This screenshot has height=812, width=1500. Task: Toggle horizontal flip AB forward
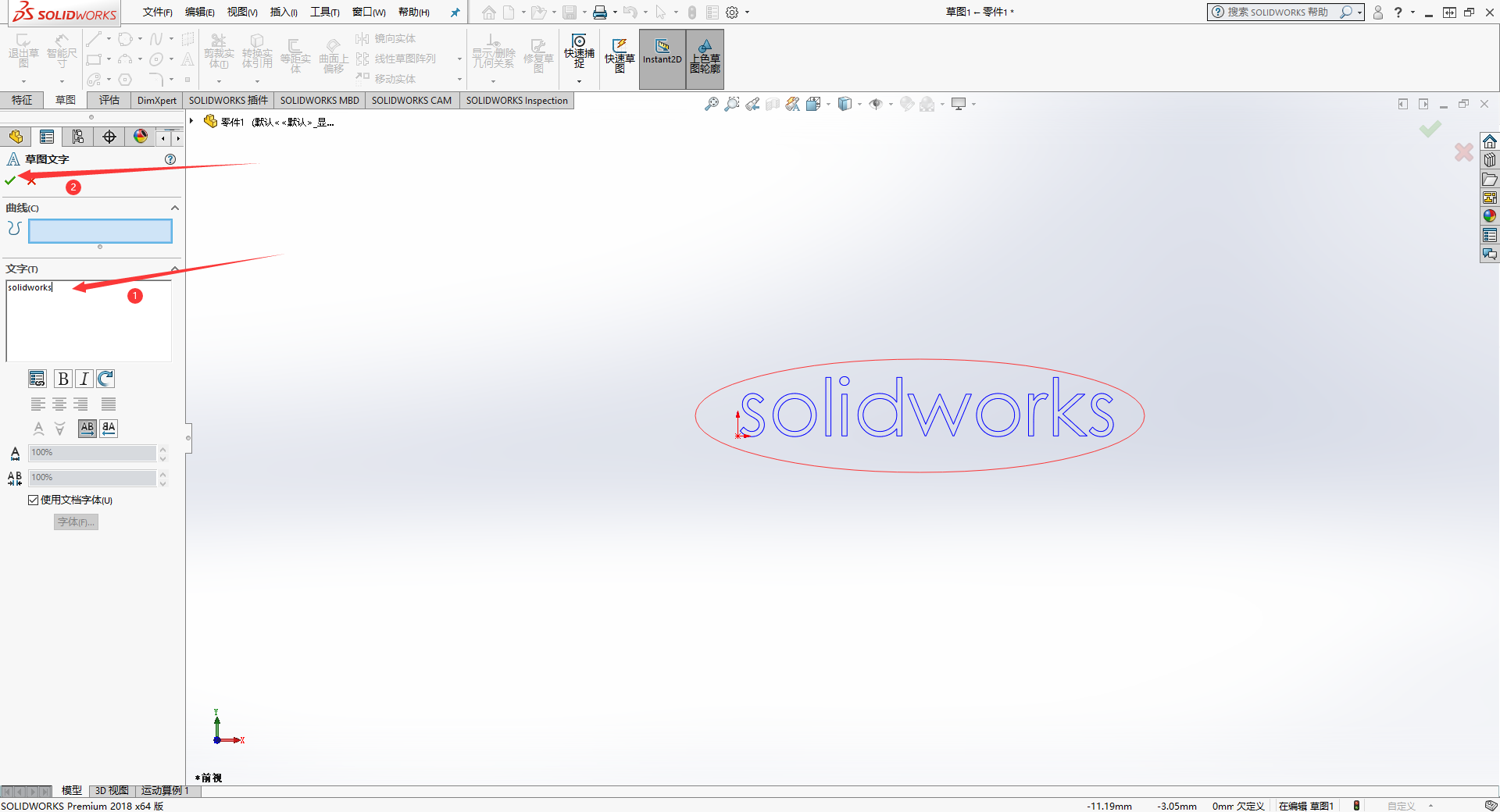click(87, 428)
